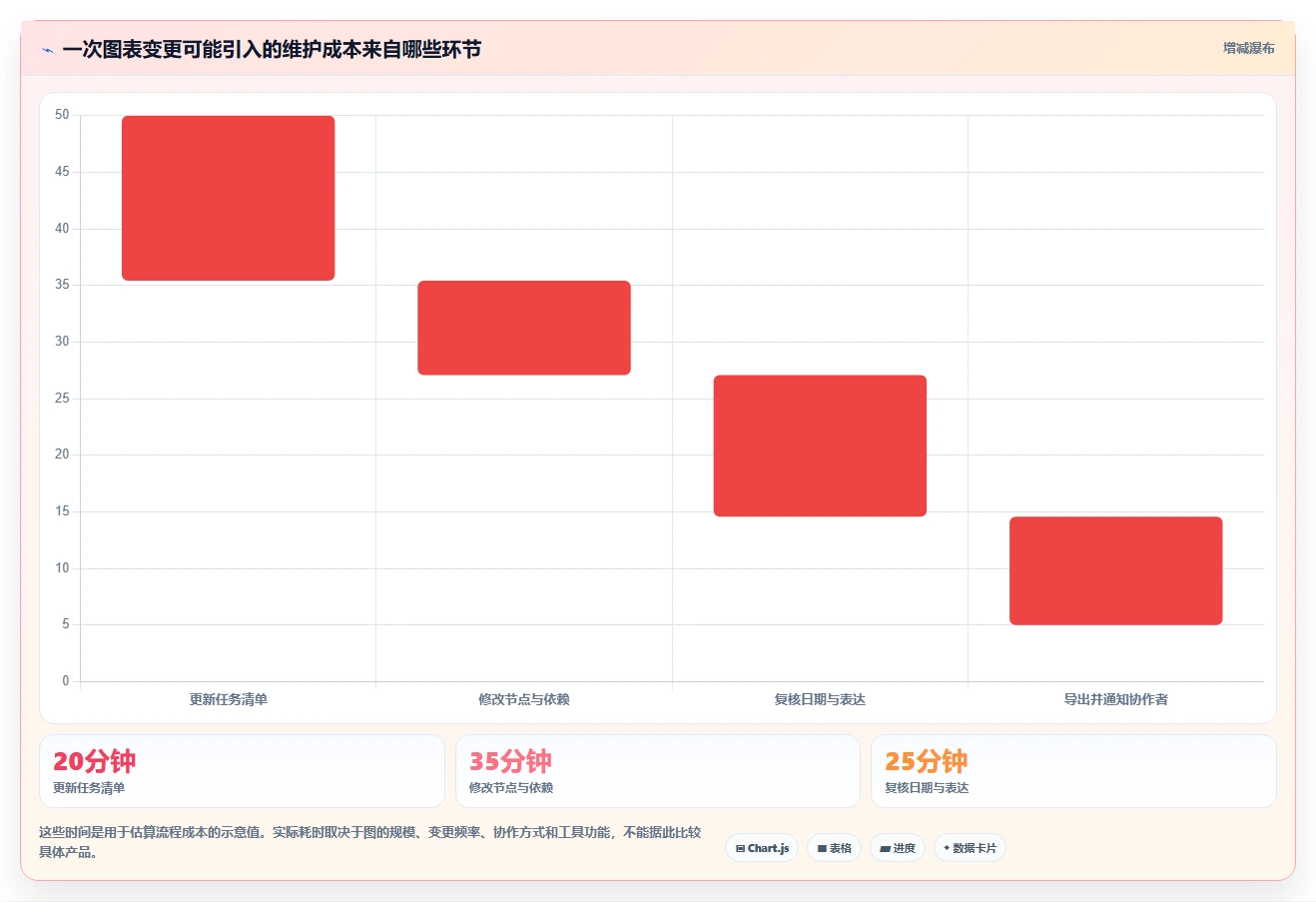The image size is (1316, 902).
Task: Click the lightning icon beside the chart title
Action: coord(47,50)
